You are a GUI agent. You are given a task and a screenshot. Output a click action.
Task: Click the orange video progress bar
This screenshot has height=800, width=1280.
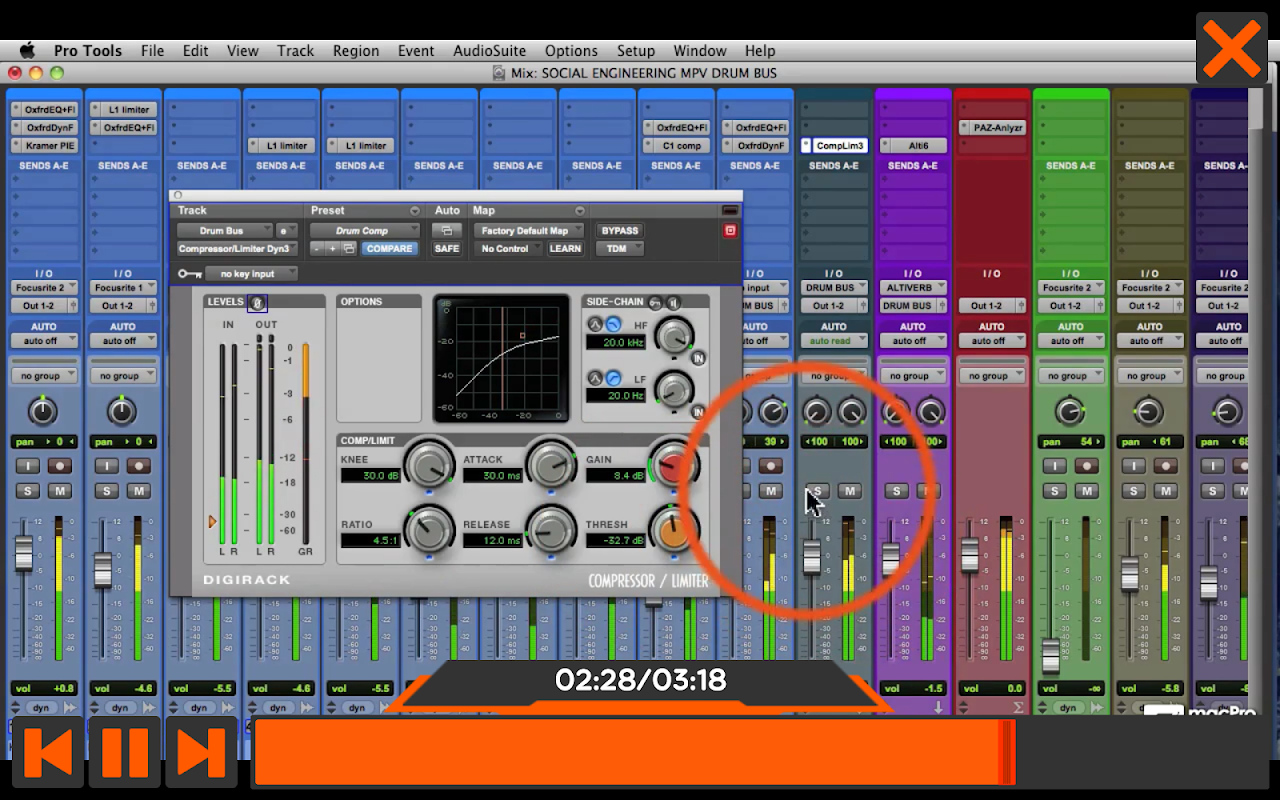pyautogui.click(x=634, y=752)
